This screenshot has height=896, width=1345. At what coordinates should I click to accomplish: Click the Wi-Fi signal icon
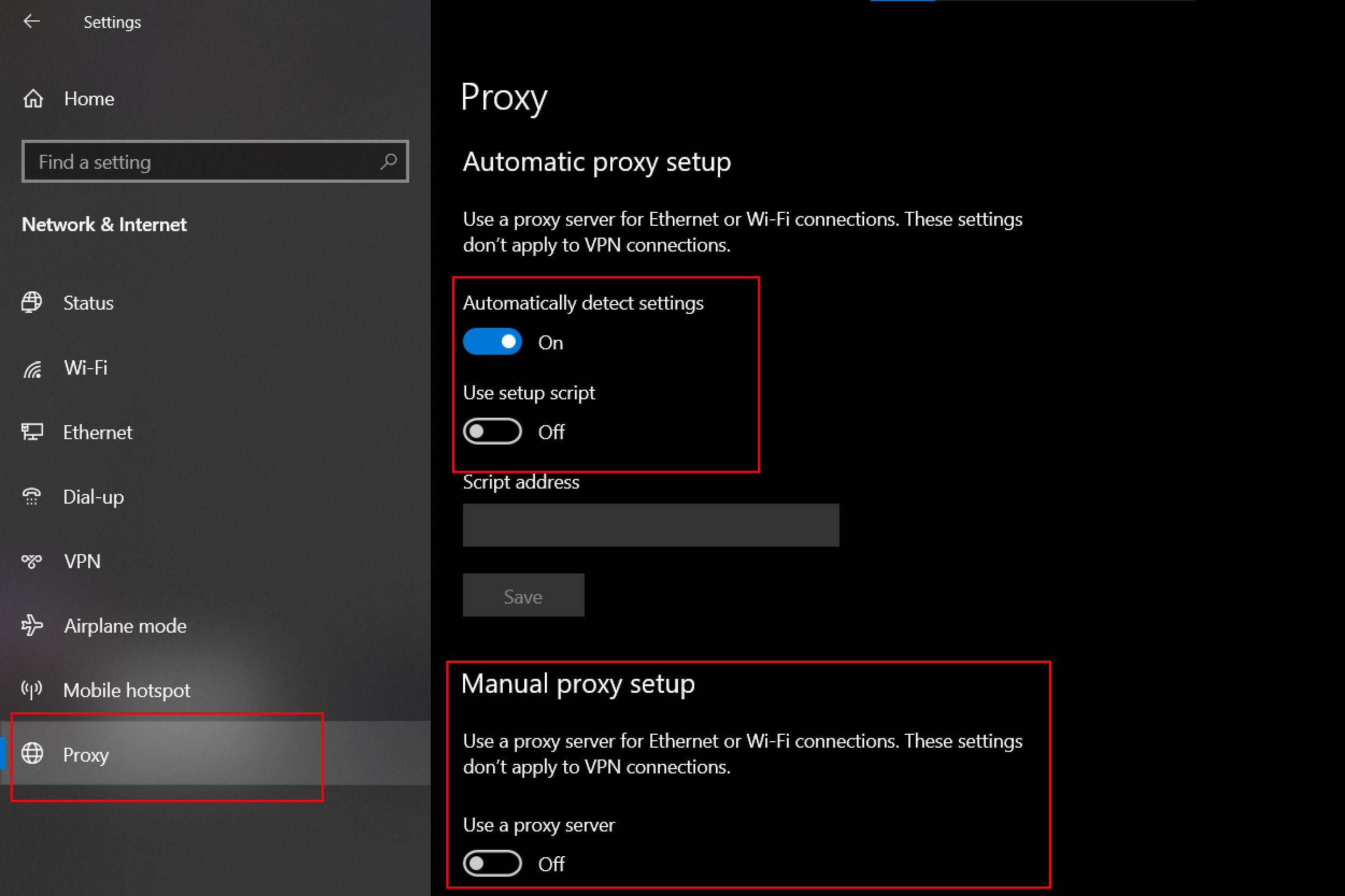pyautogui.click(x=32, y=369)
